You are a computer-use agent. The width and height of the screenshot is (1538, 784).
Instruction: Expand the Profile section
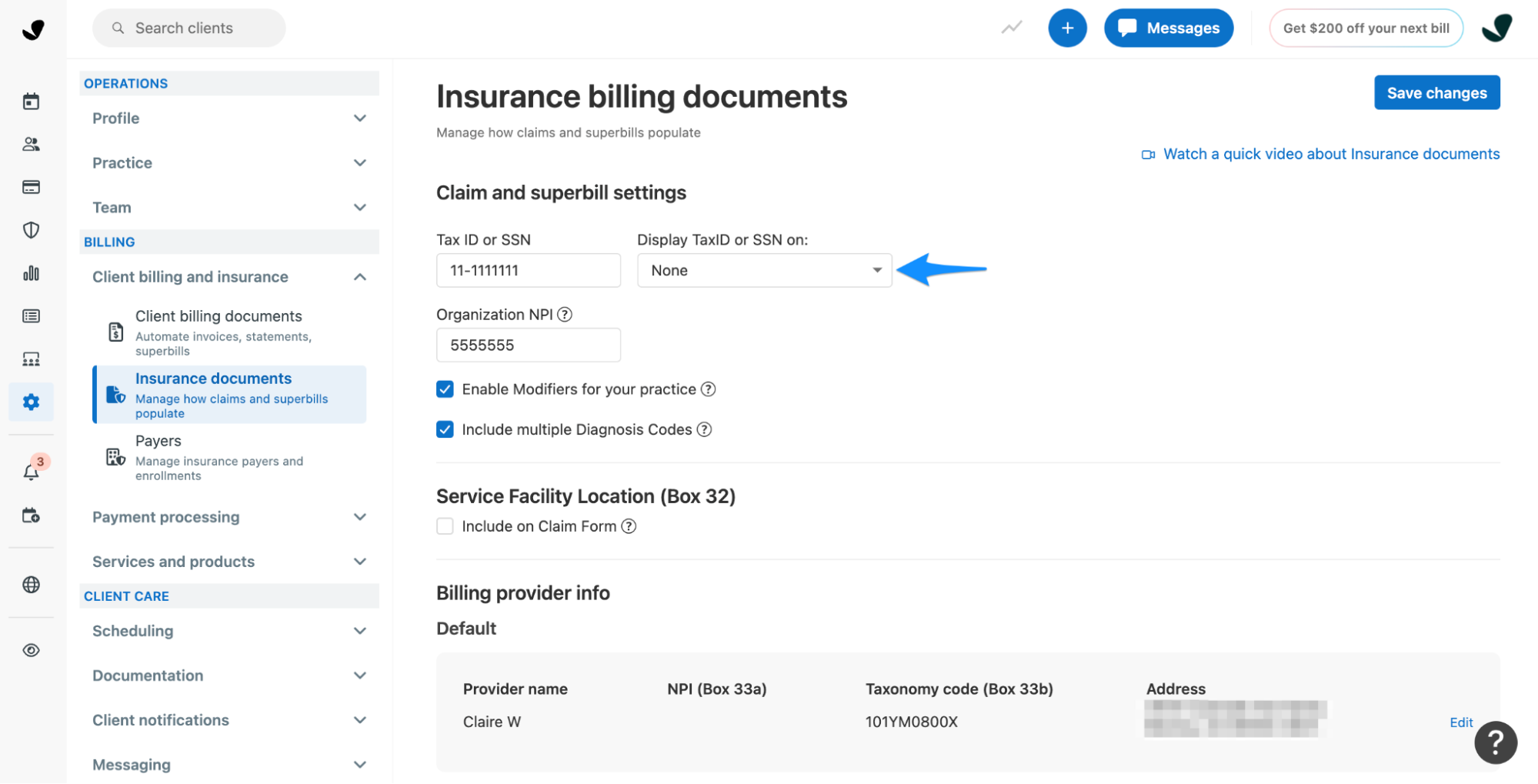[229, 118]
